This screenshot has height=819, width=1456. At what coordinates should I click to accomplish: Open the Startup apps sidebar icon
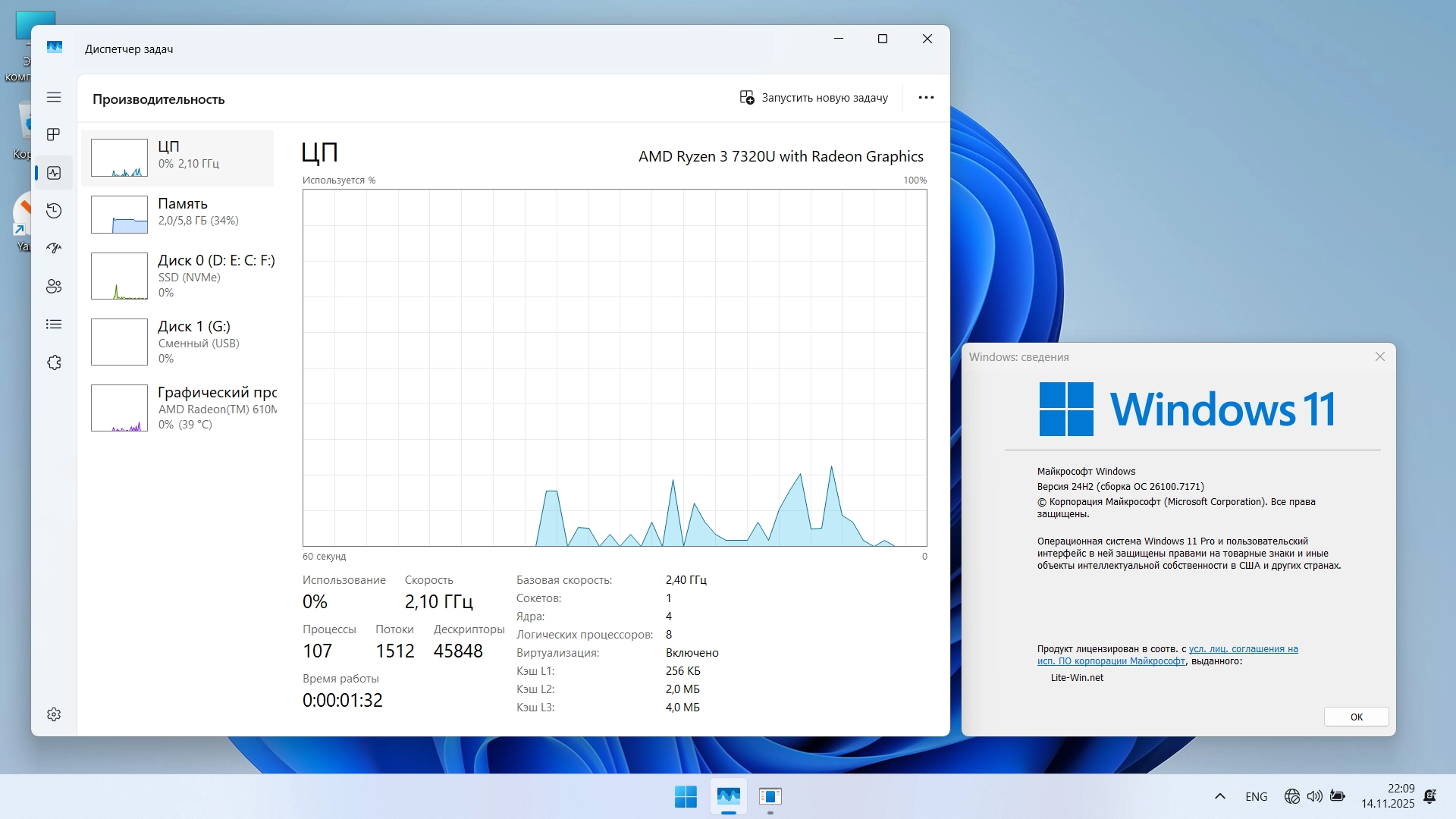(54, 249)
